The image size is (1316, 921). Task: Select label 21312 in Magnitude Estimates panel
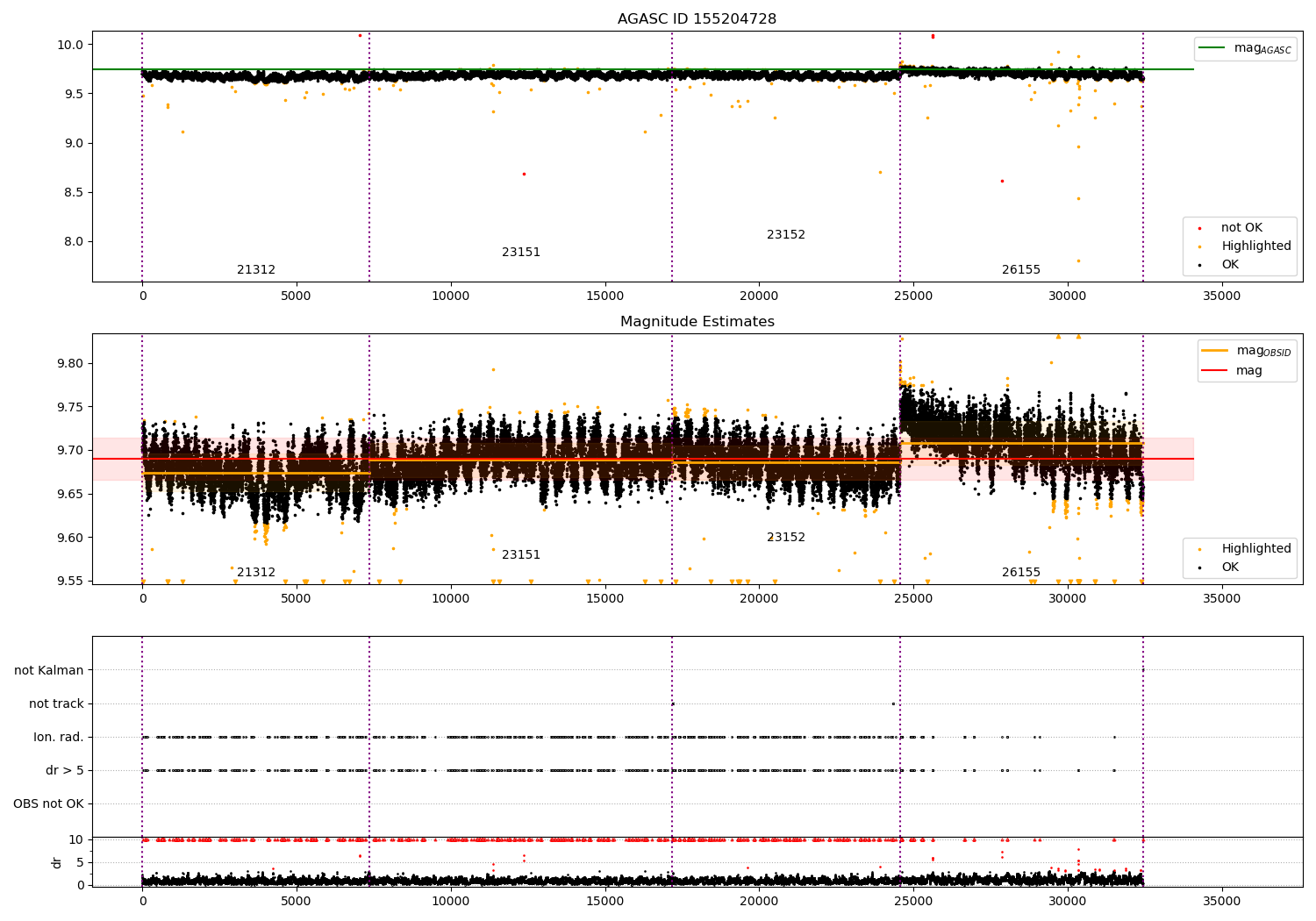(256, 573)
